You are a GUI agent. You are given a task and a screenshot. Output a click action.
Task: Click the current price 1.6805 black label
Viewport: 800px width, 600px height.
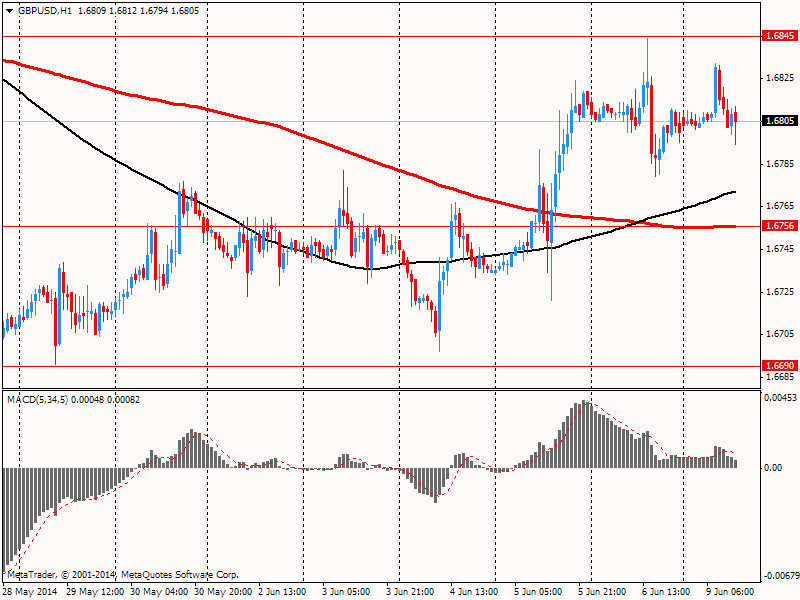[x=780, y=121]
